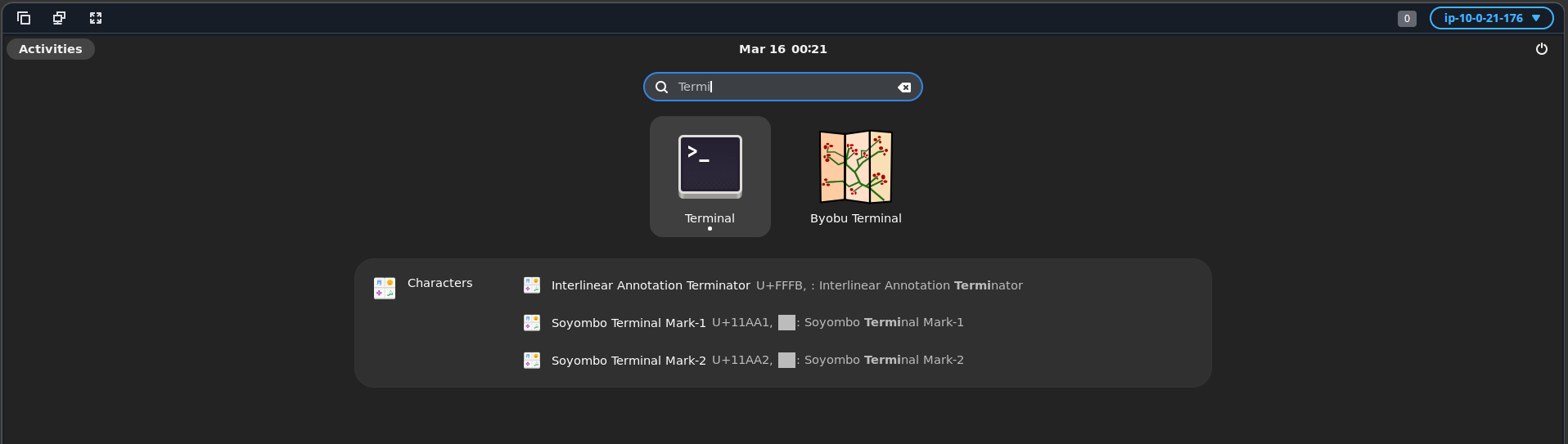
Task: Clear the search text with the backspace icon
Action: click(x=904, y=87)
